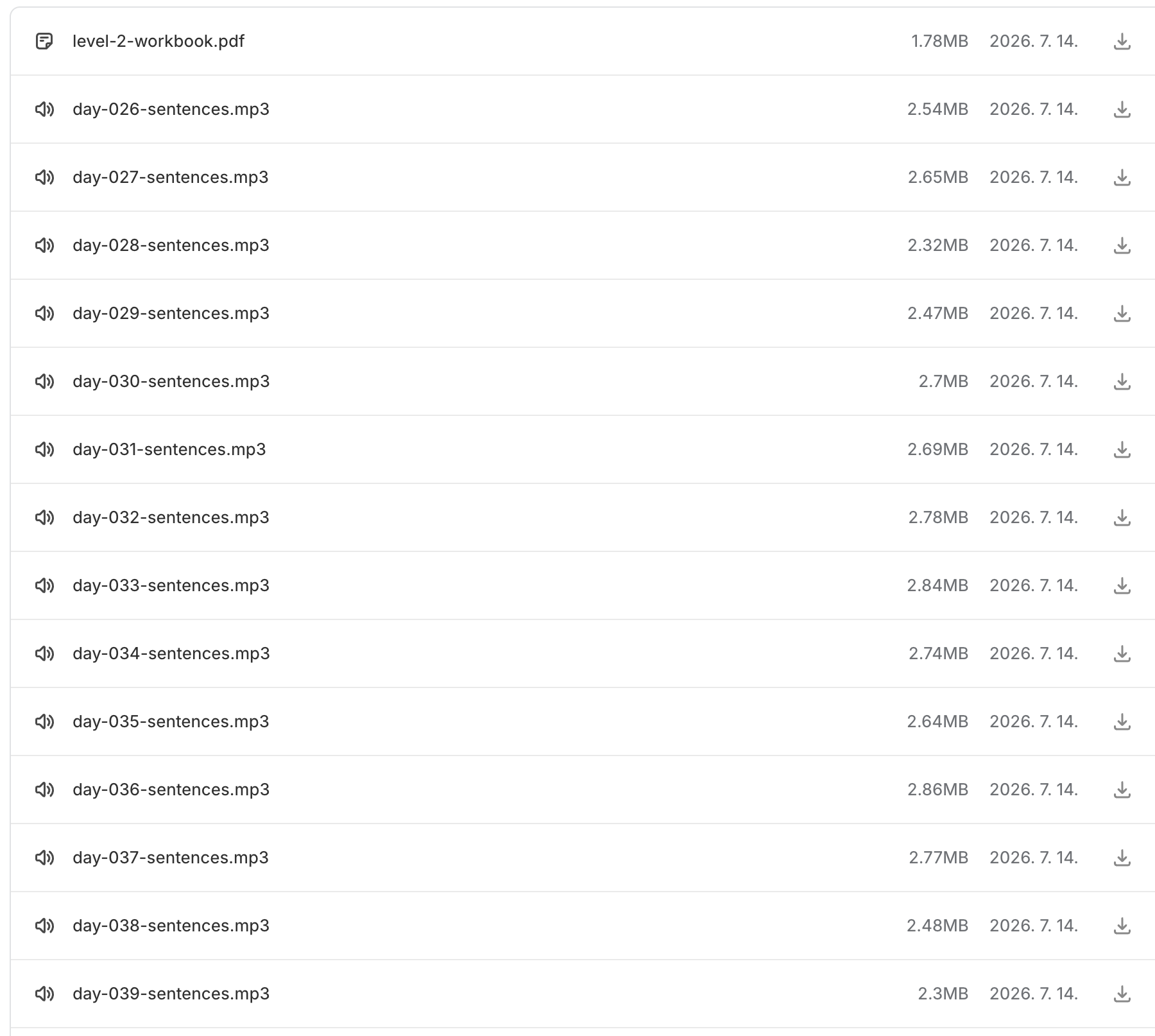This screenshot has height=1036, width=1155.
Task: Click the document icon of level-2-workbook.pdf
Action: point(44,42)
